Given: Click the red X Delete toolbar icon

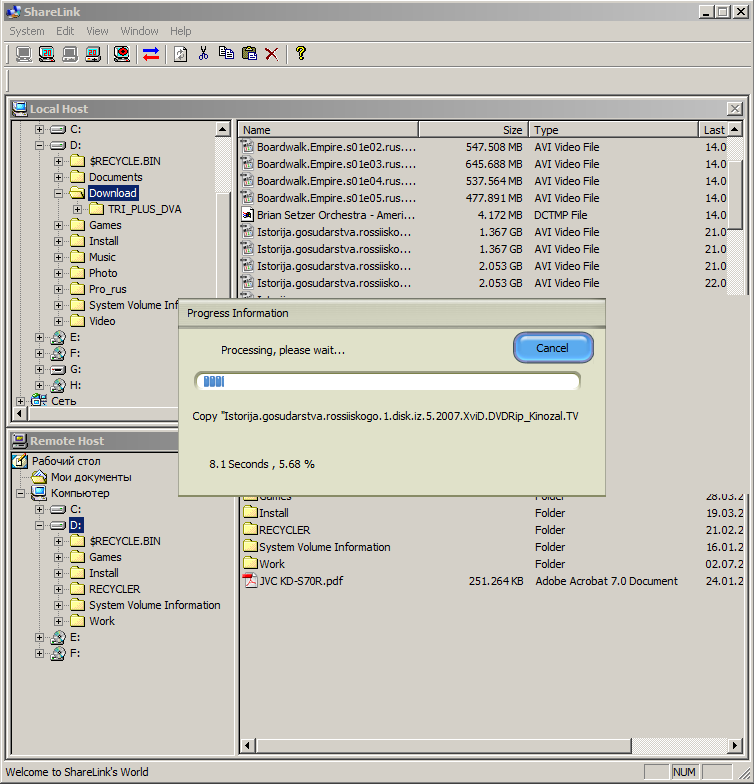Looking at the screenshot, I should [272, 54].
